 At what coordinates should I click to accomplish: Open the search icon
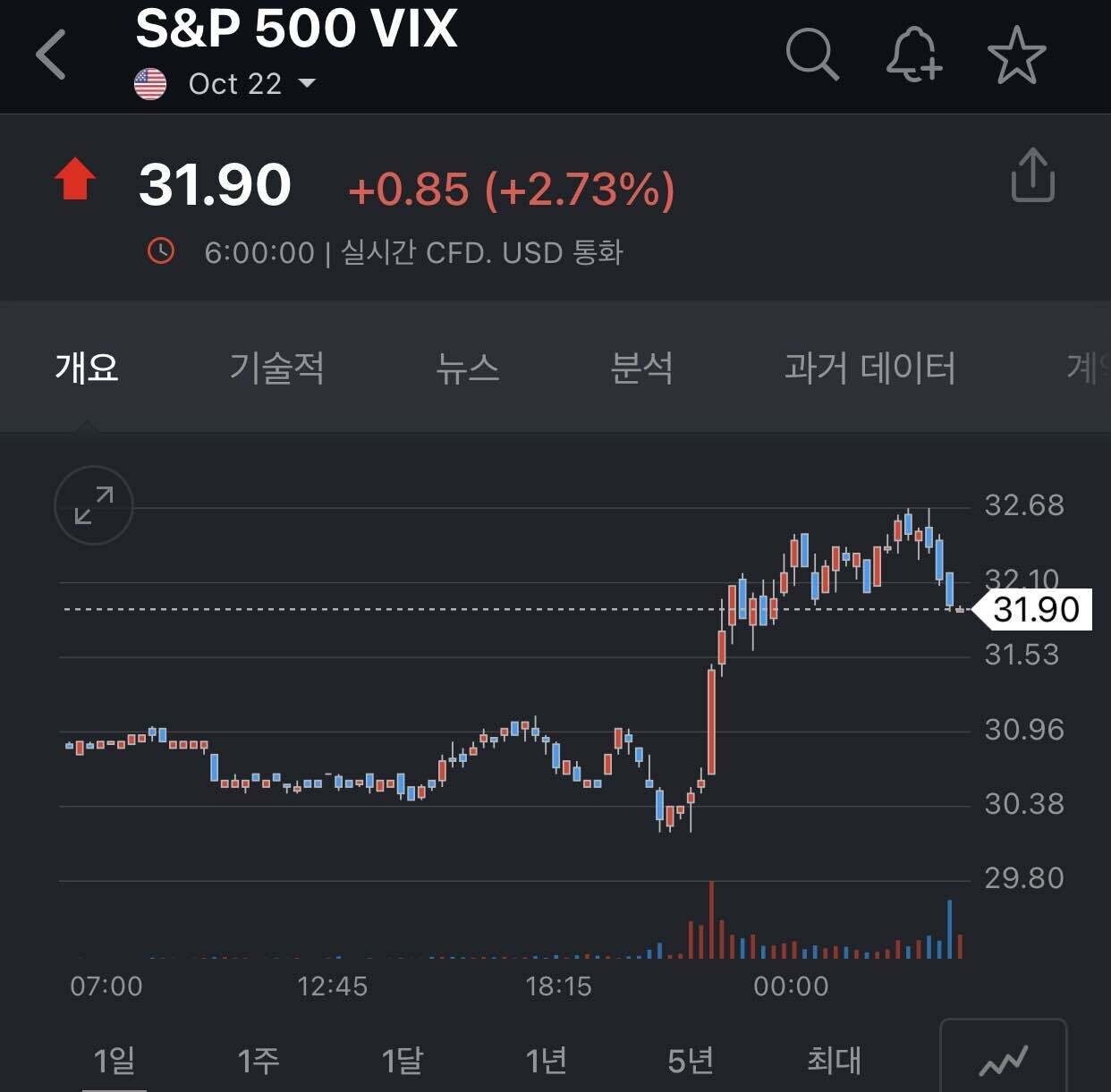coord(813,56)
